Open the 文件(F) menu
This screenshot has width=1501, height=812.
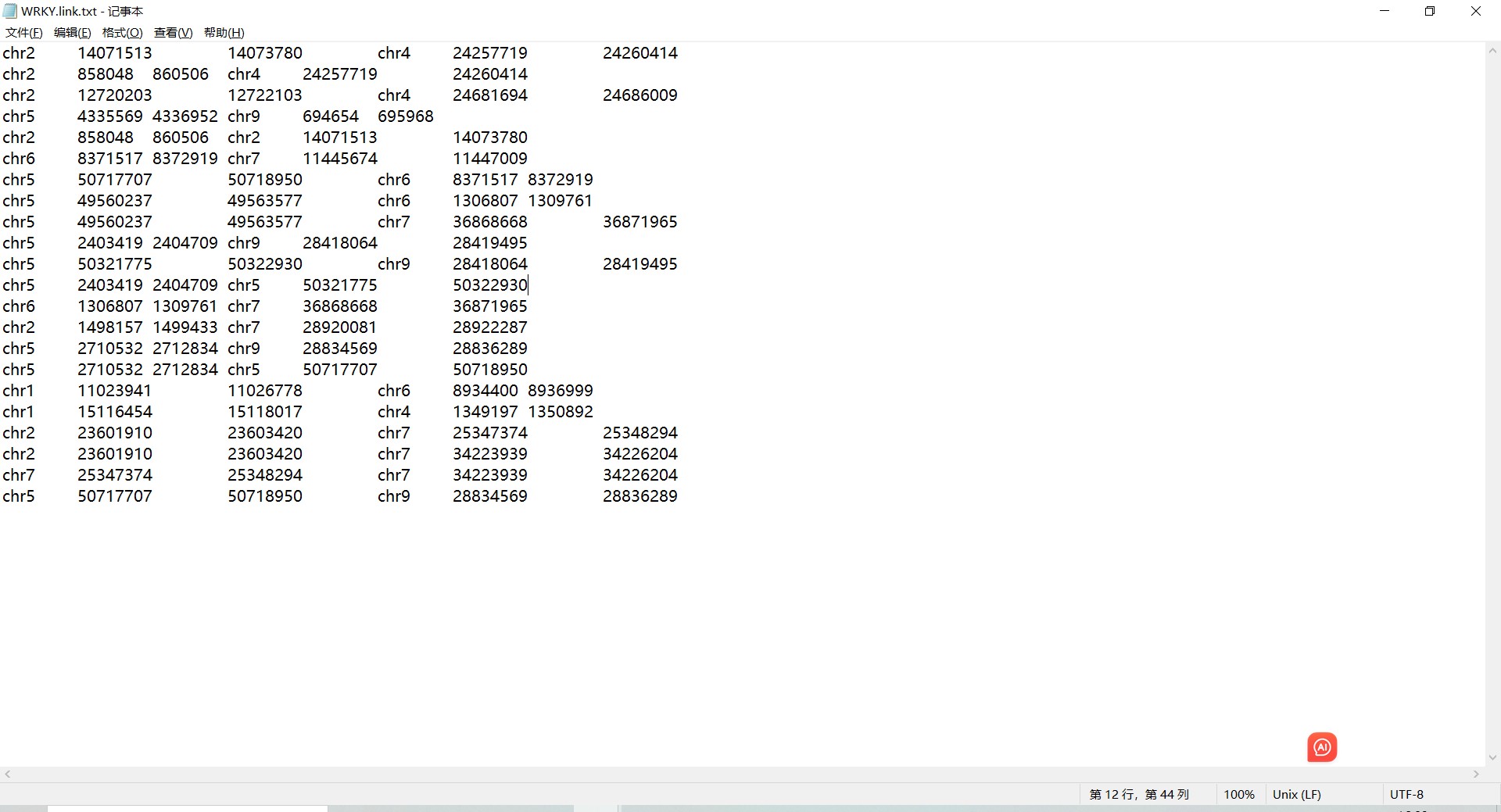23,32
